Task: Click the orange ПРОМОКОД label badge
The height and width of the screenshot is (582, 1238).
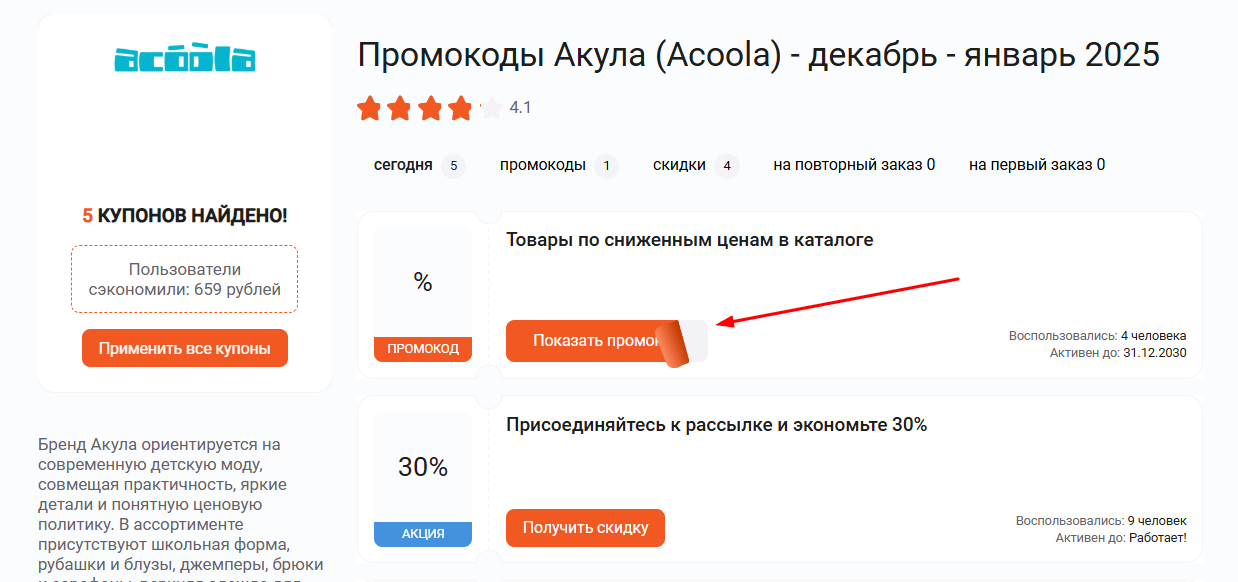Action: (x=422, y=349)
